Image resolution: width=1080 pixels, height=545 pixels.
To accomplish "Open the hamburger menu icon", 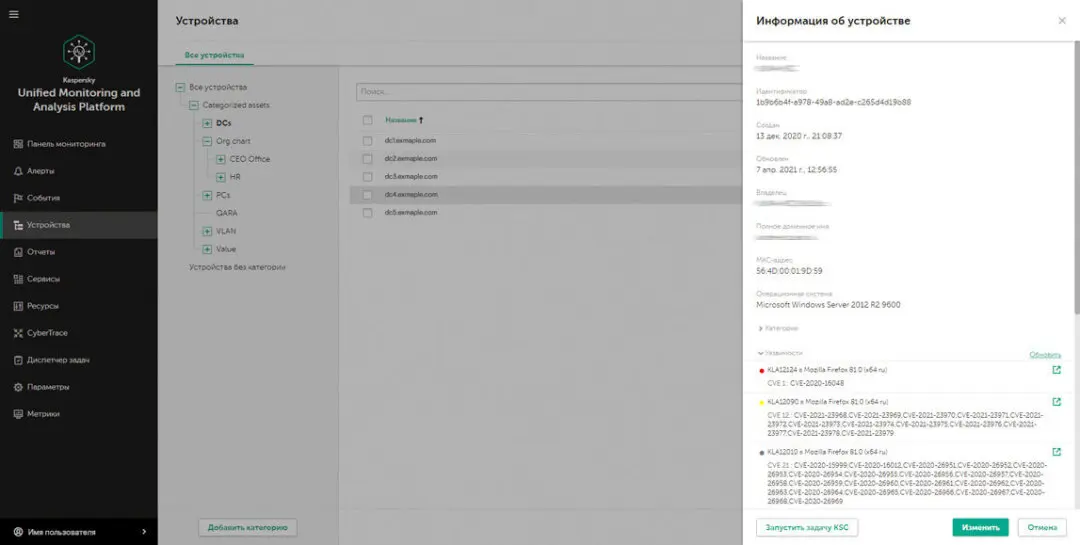I will click(13, 13).
